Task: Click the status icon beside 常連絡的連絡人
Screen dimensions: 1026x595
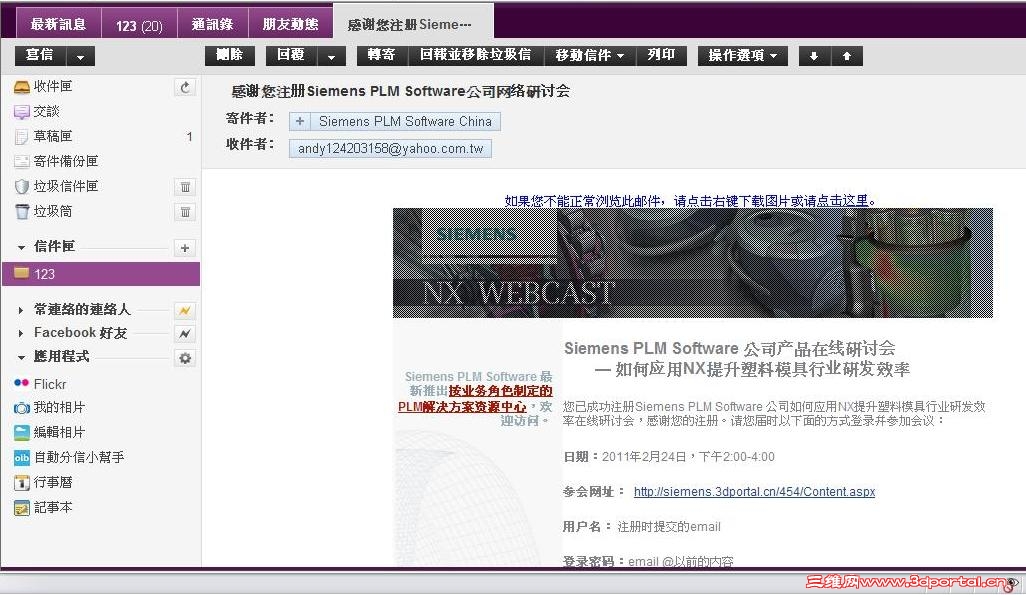Action: [x=185, y=310]
